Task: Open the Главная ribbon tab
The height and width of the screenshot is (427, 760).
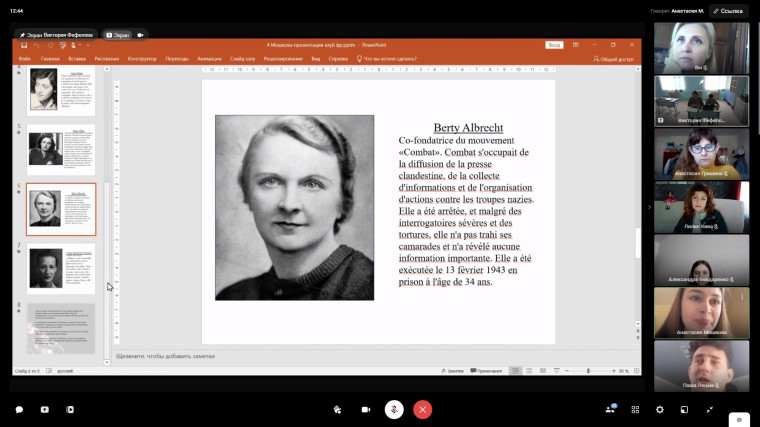Action: 50,59
